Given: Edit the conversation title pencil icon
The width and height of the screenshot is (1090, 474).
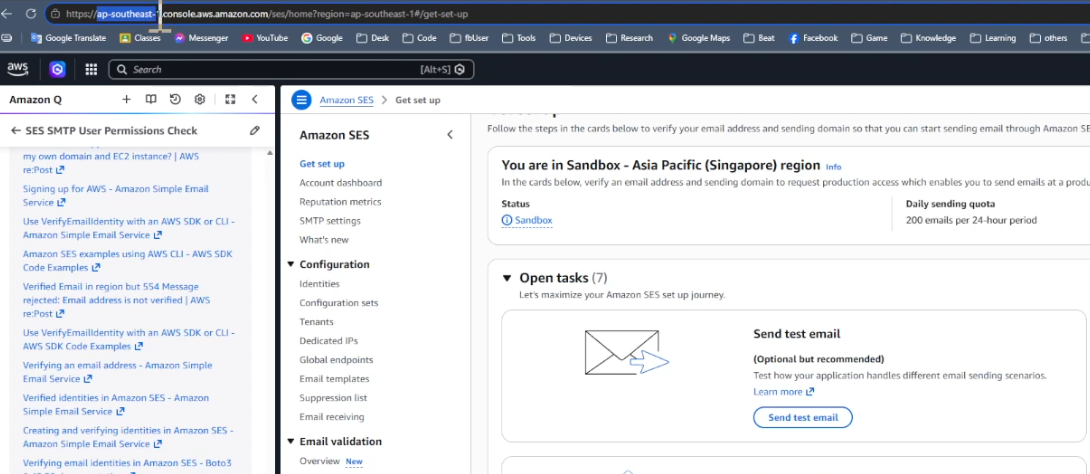Looking at the screenshot, I should [x=255, y=131].
